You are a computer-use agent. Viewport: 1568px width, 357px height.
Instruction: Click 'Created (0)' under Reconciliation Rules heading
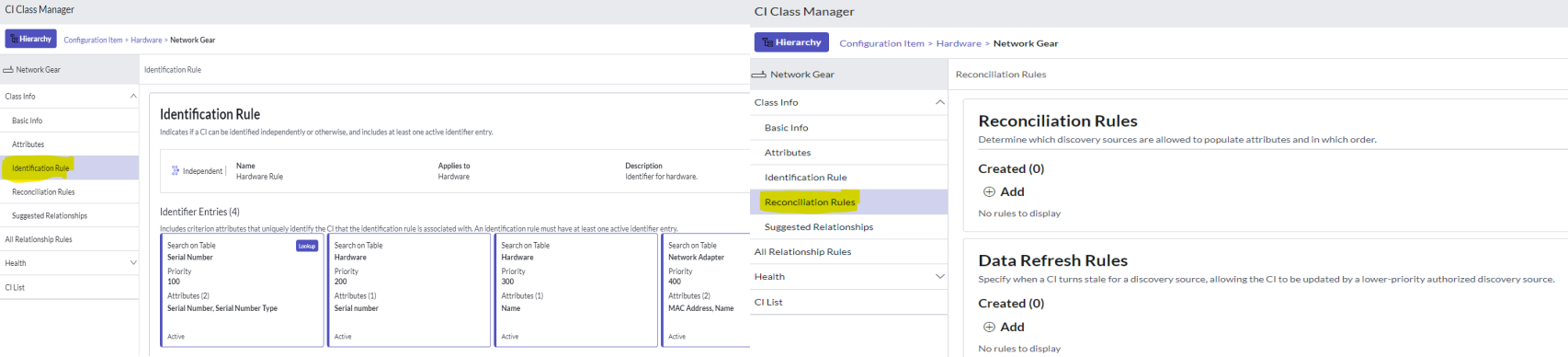[x=1011, y=168]
